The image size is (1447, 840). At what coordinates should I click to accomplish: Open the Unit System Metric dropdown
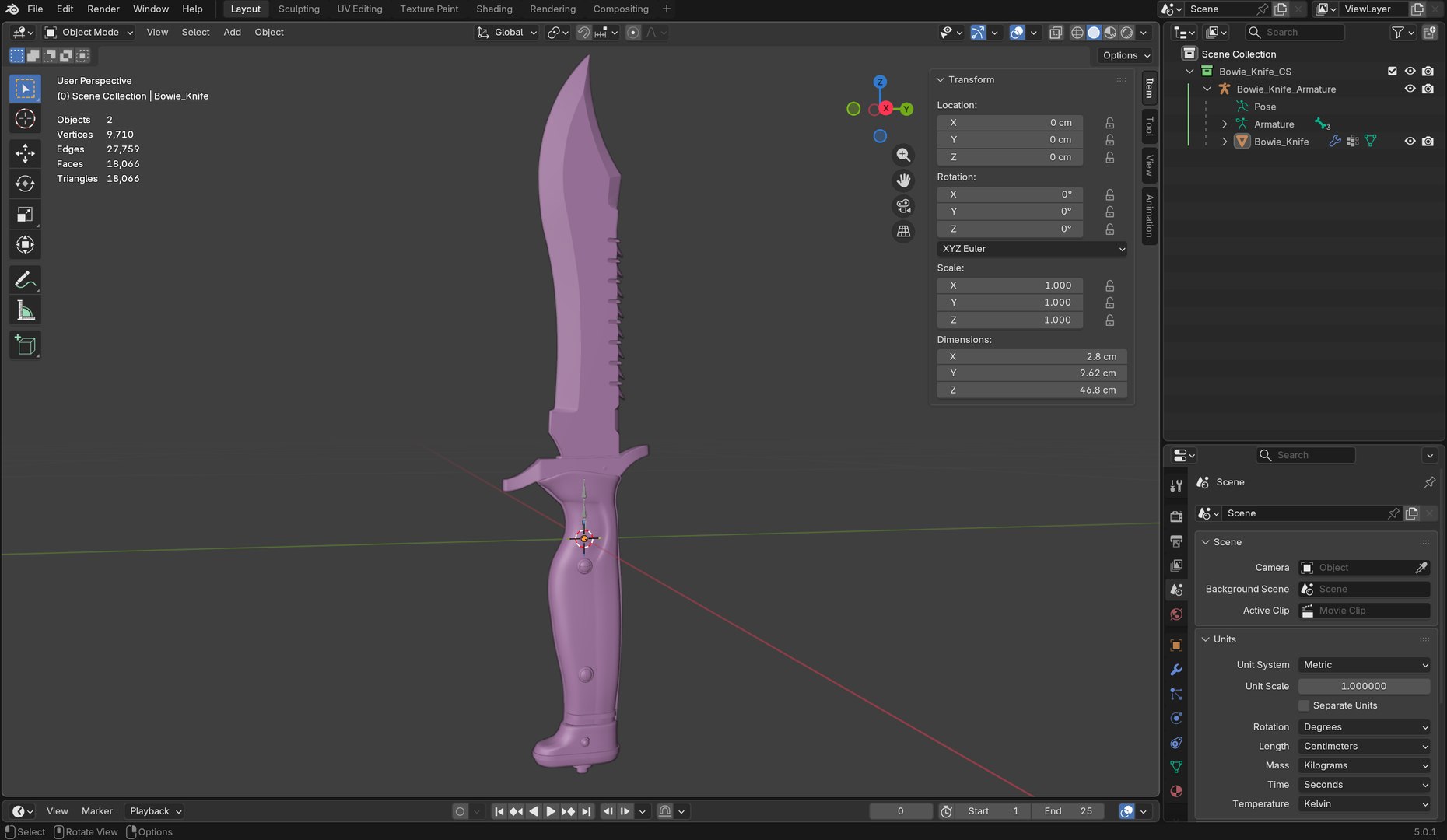click(1365, 665)
